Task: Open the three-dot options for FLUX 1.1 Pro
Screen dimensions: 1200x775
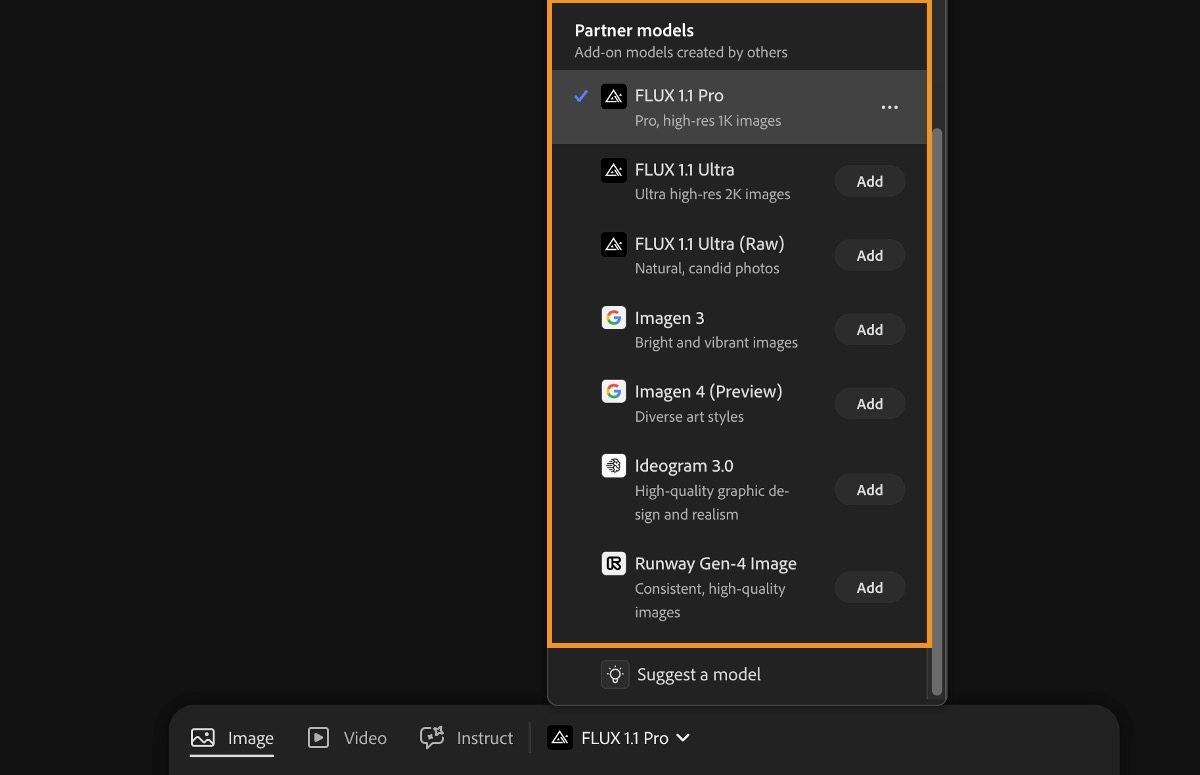Action: click(x=889, y=107)
